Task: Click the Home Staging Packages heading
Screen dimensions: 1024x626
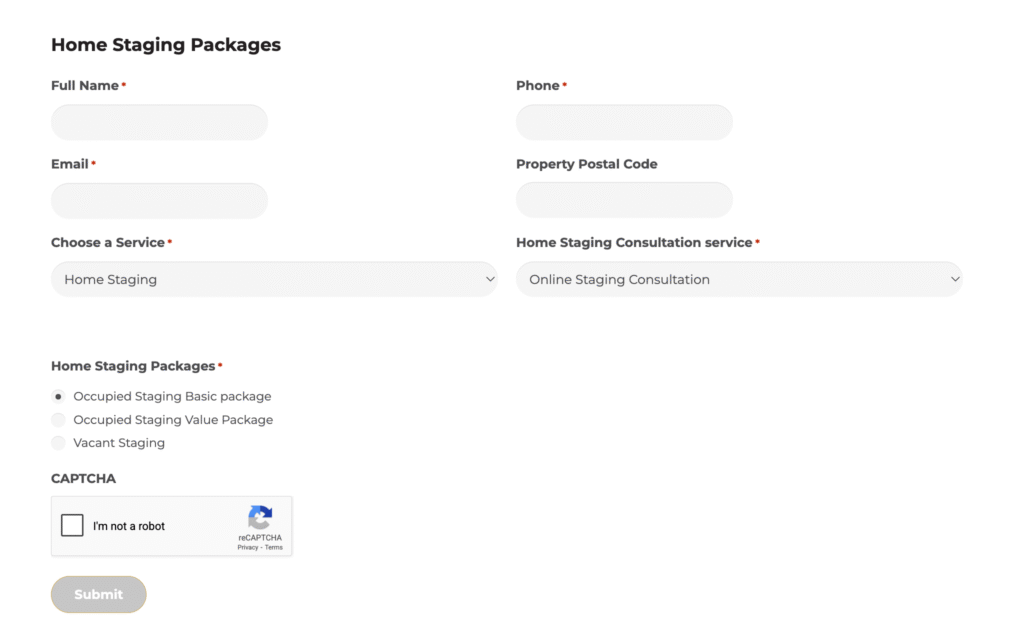Action: click(166, 44)
